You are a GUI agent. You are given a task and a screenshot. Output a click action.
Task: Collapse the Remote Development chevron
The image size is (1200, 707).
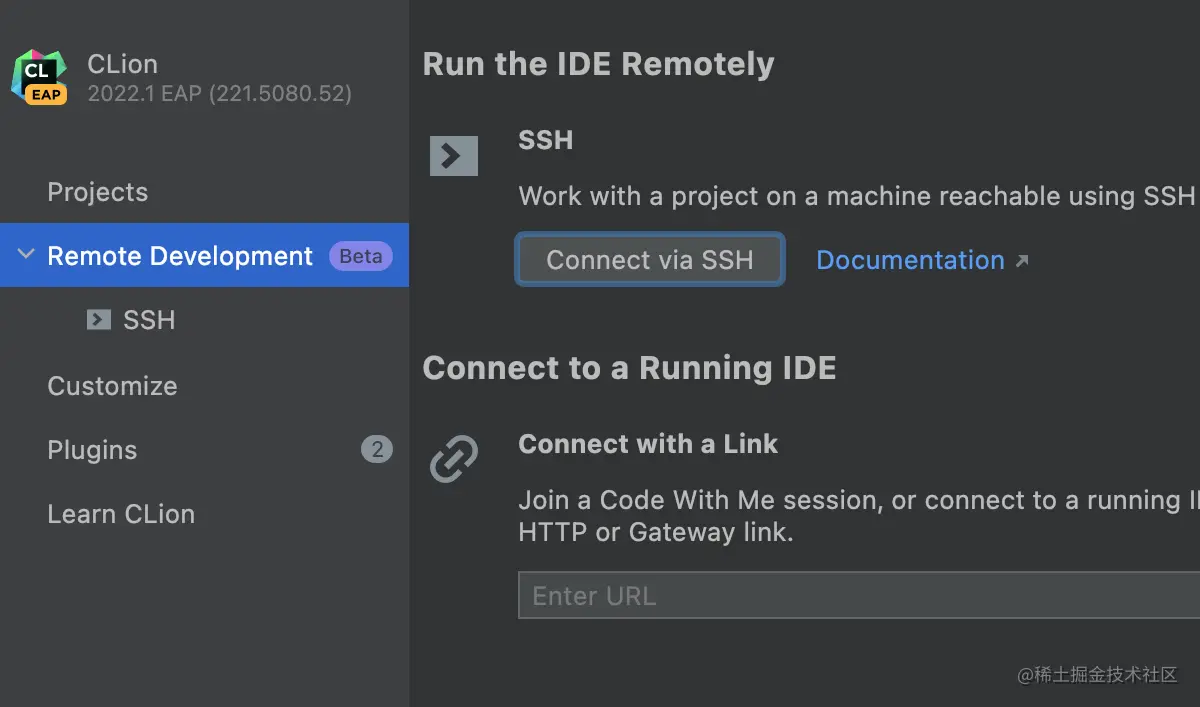(x=26, y=255)
